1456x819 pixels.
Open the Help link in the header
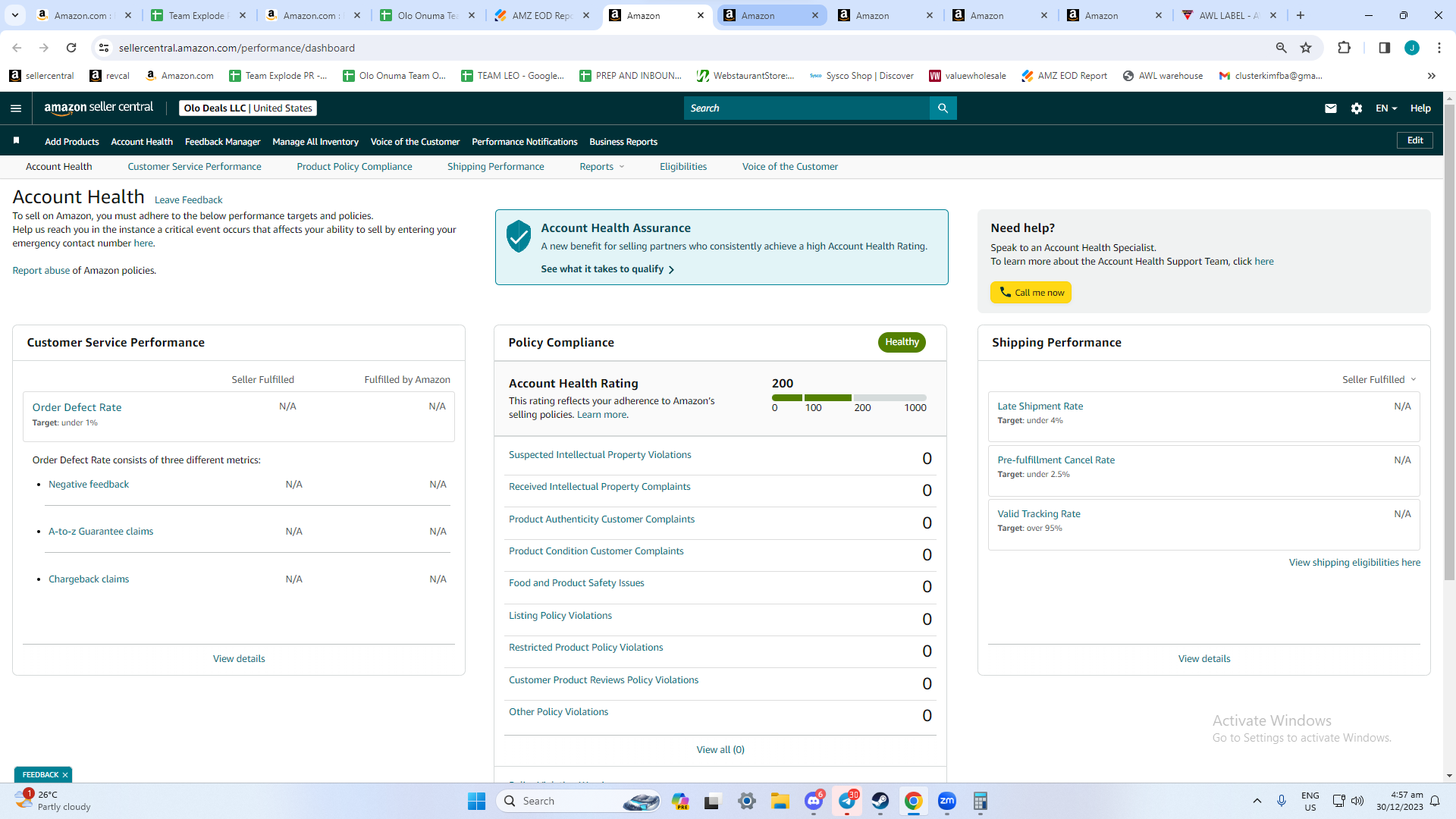click(1420, 108)
